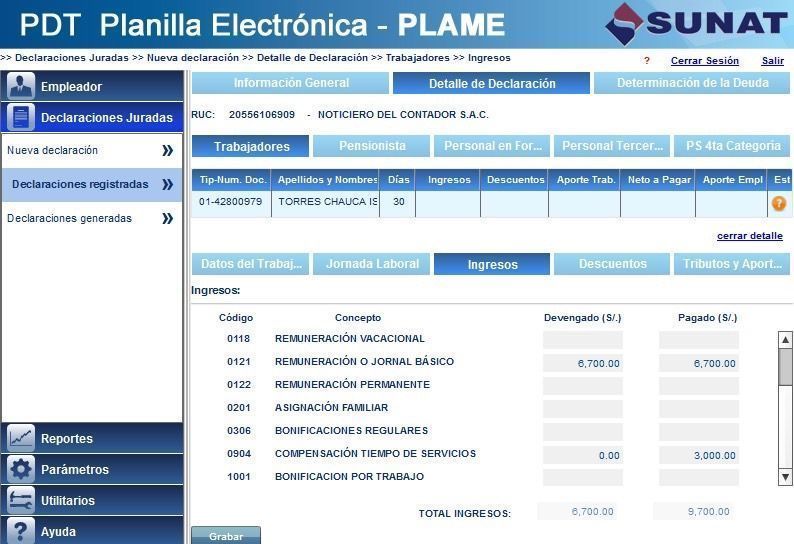The width and height of the screenshot is (794, 544).
Task: Open the Tributos y Aportes sub-tab
Action: (732, 264)
